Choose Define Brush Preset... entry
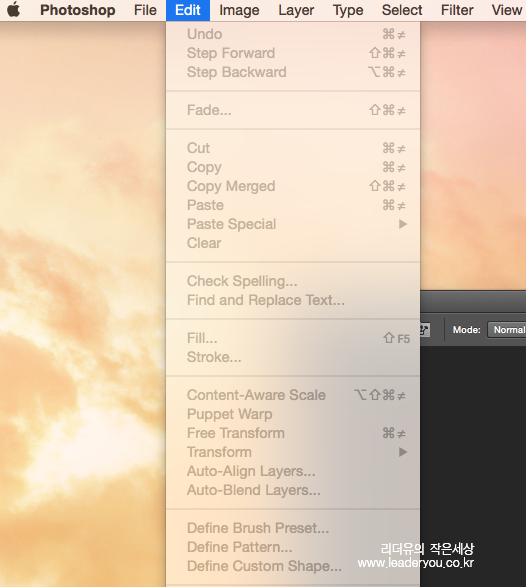The image size is (526, 587). [x=293, y=528]
